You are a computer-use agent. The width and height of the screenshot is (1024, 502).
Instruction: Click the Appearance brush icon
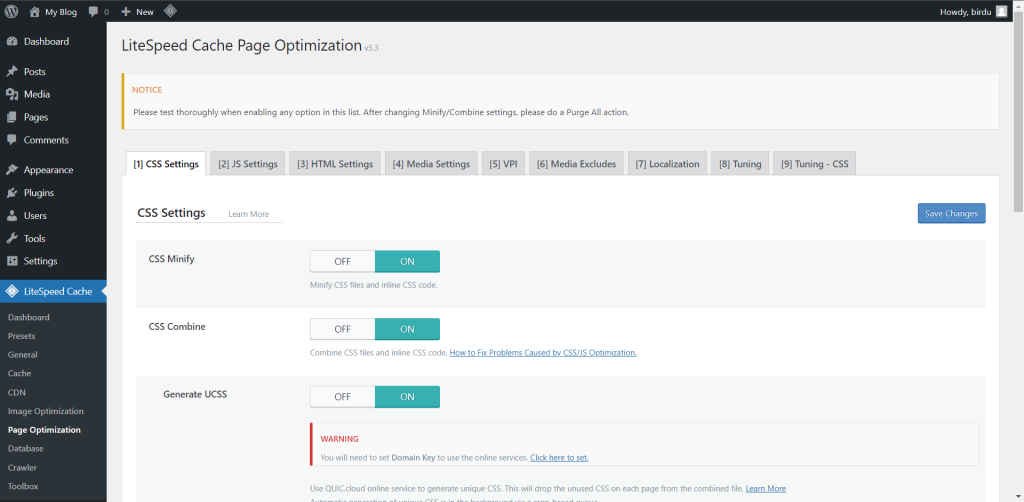[12, 170]
